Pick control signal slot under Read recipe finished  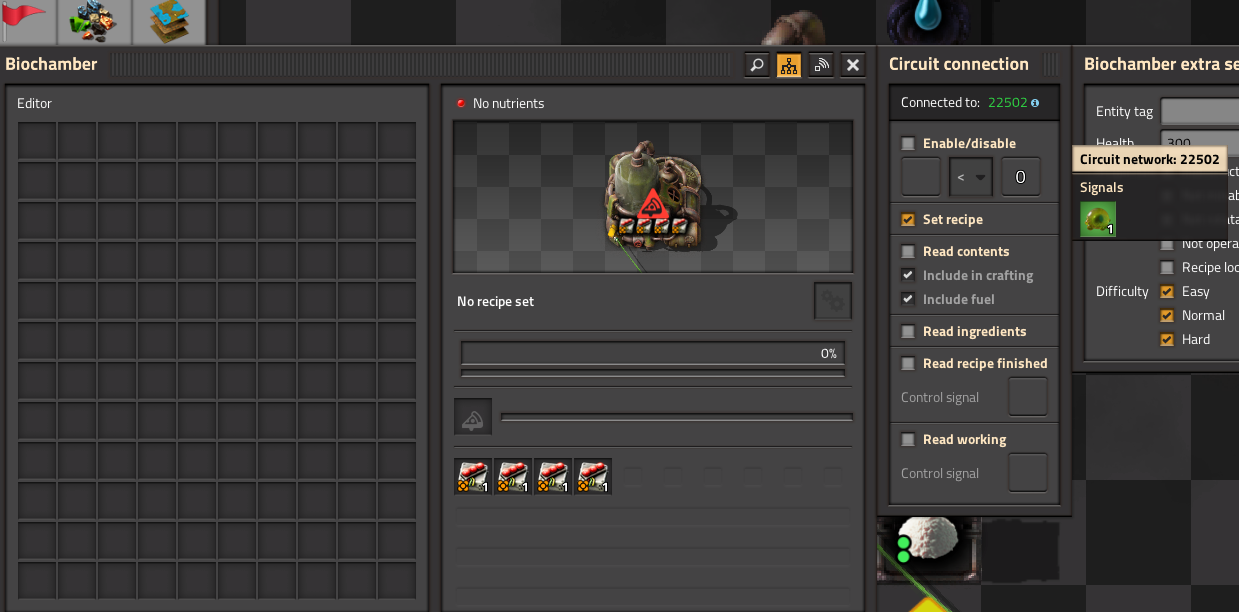pyautogui.click(x=1028, y=397)
